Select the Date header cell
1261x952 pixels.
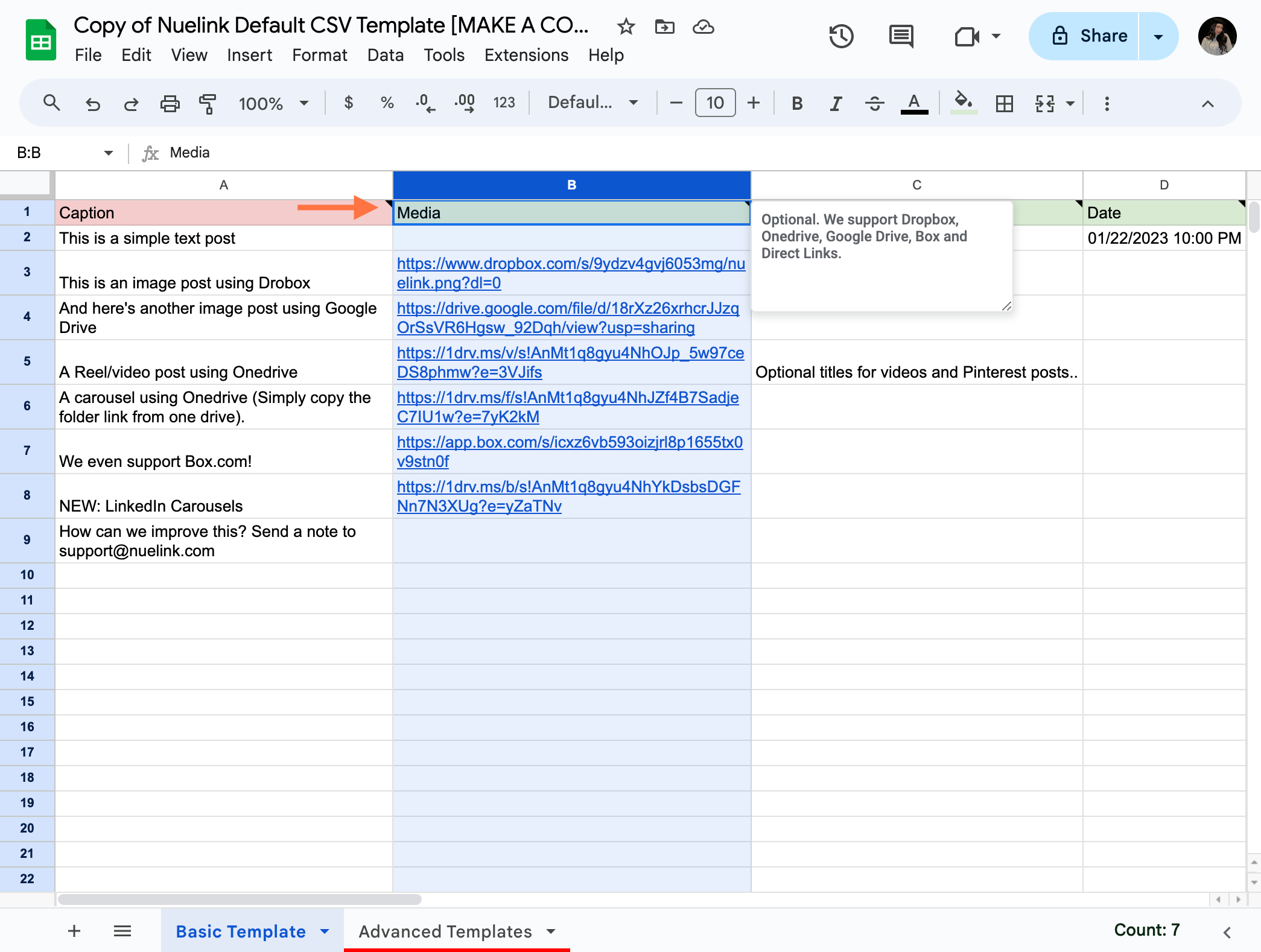pos(1164,213)
